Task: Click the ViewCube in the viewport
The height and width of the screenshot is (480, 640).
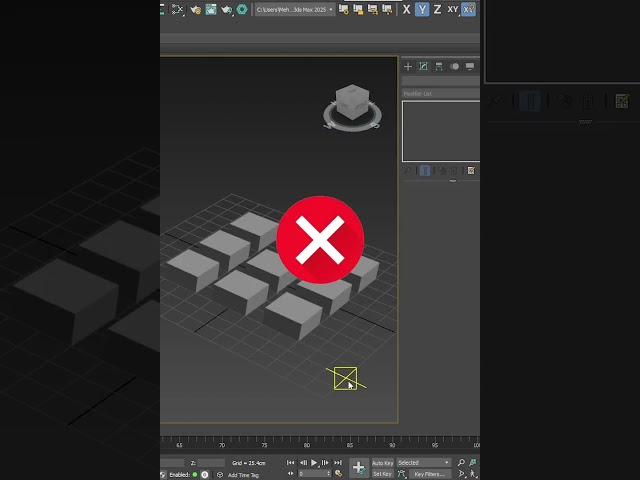Action: pos(352,102)
